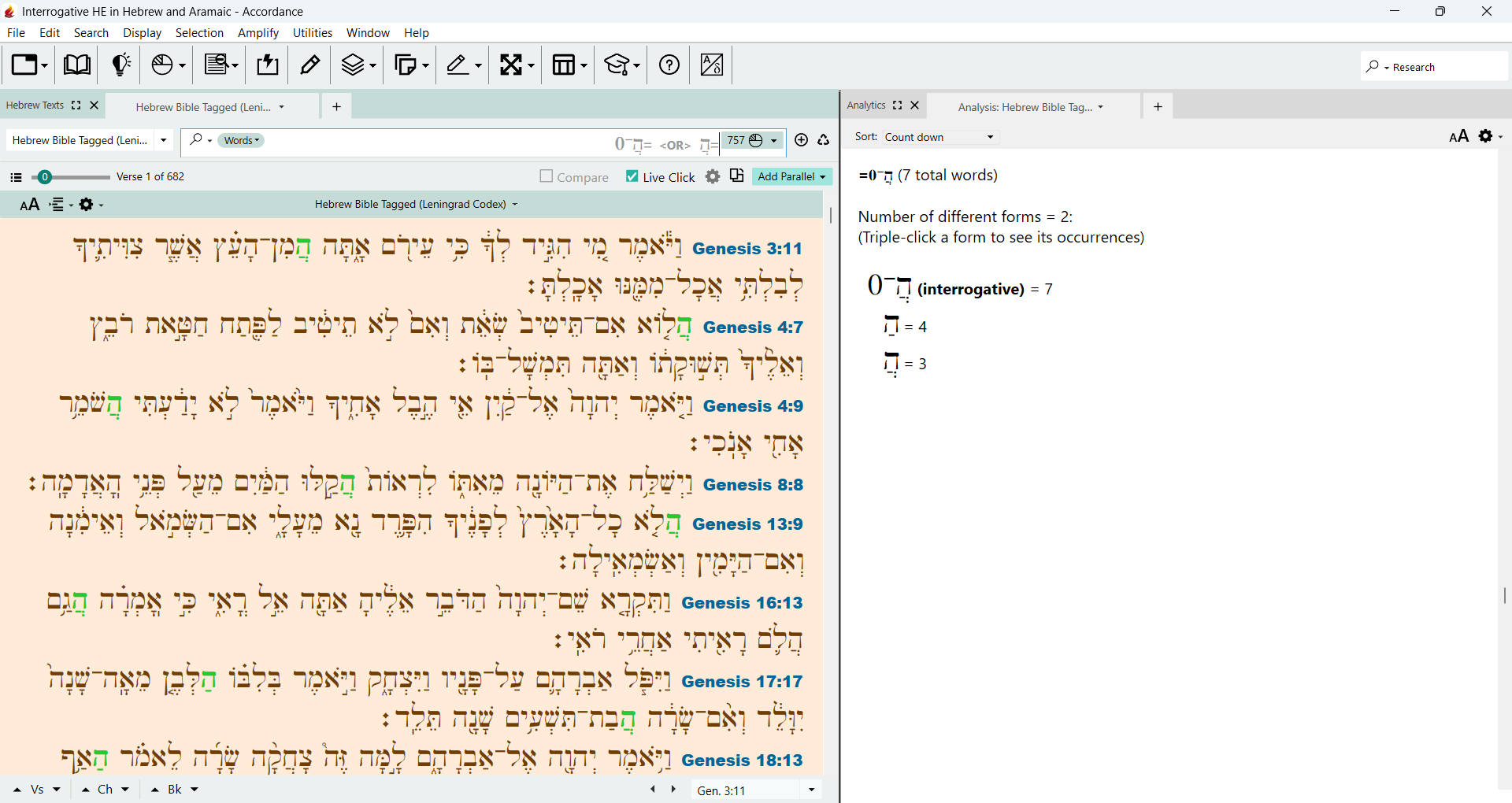Click the share export toolbar icon
The height and width of the screenshot is (803, 1512).
[267, 65]
